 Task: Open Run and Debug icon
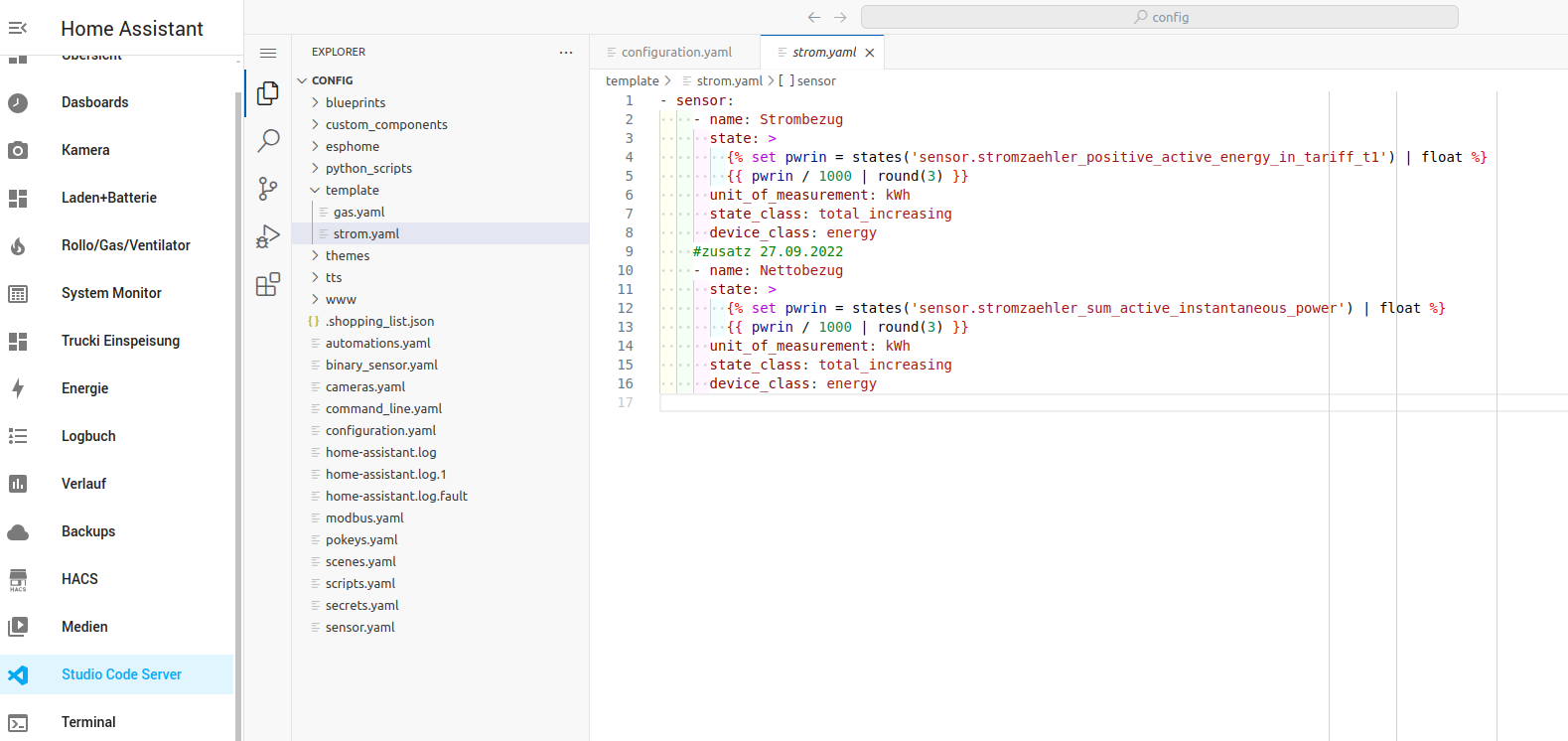[x=268, y=236]
